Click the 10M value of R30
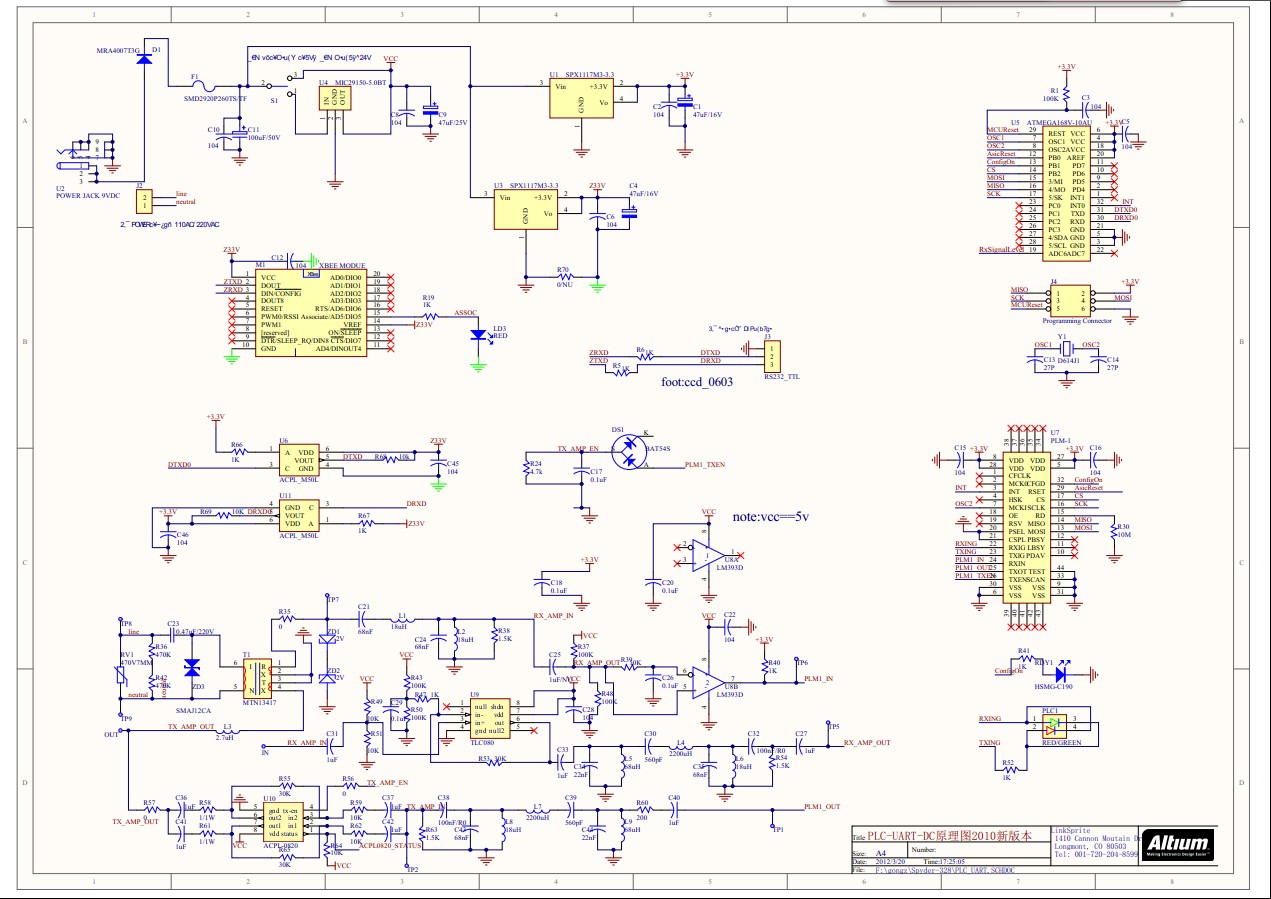The image size is (1271, 899). [x=1123, y=534]
